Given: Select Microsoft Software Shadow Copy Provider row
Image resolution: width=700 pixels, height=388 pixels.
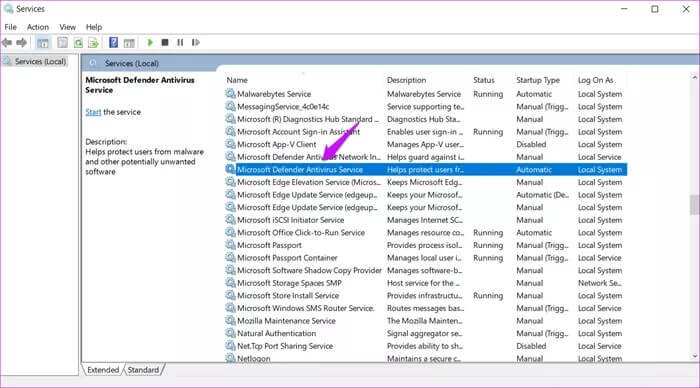Looking at the screenshot, I should (x=426, y=270).
